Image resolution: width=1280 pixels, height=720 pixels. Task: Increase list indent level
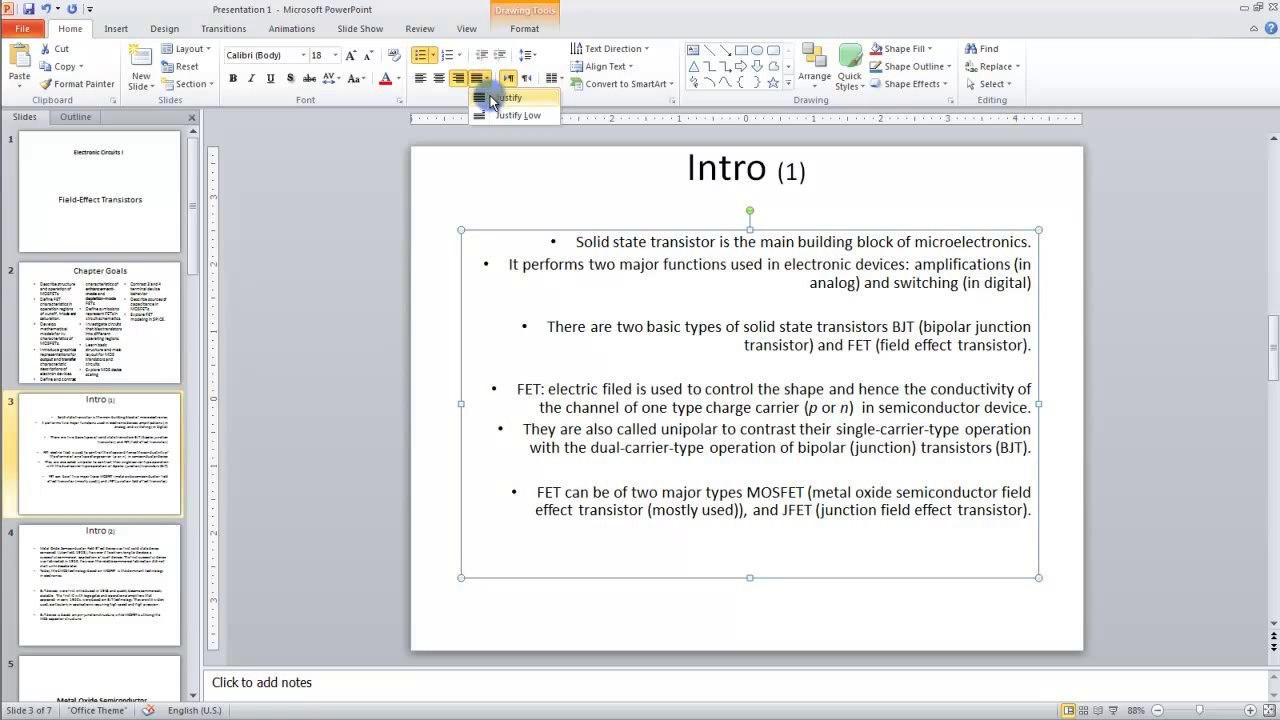point(501,55)
